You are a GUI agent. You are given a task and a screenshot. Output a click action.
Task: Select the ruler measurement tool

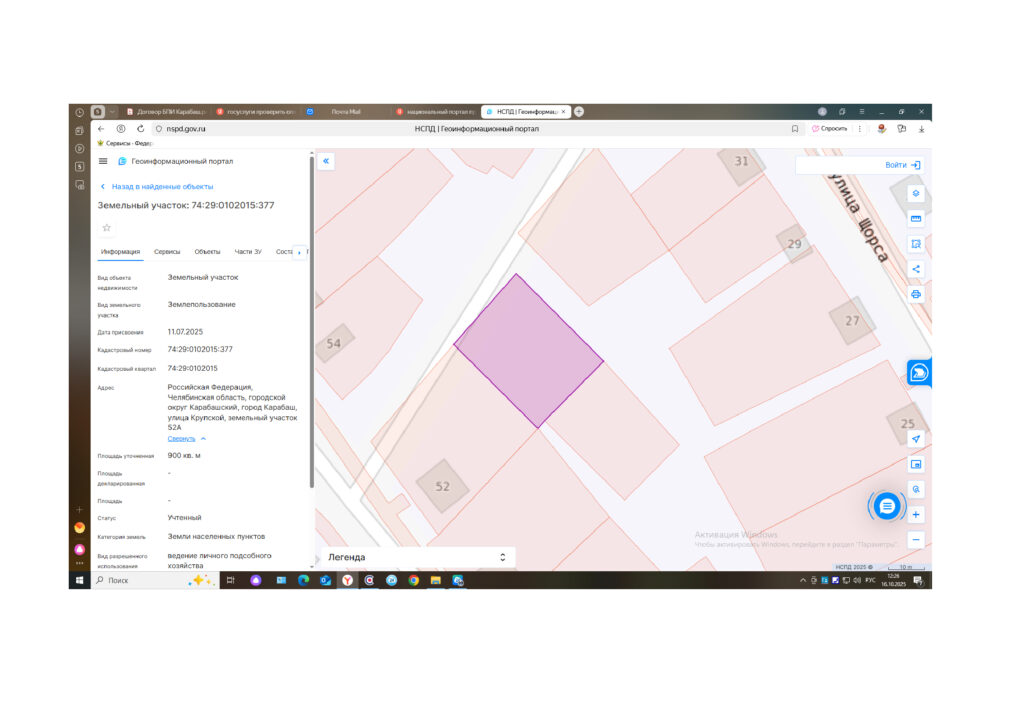point(916,219)
